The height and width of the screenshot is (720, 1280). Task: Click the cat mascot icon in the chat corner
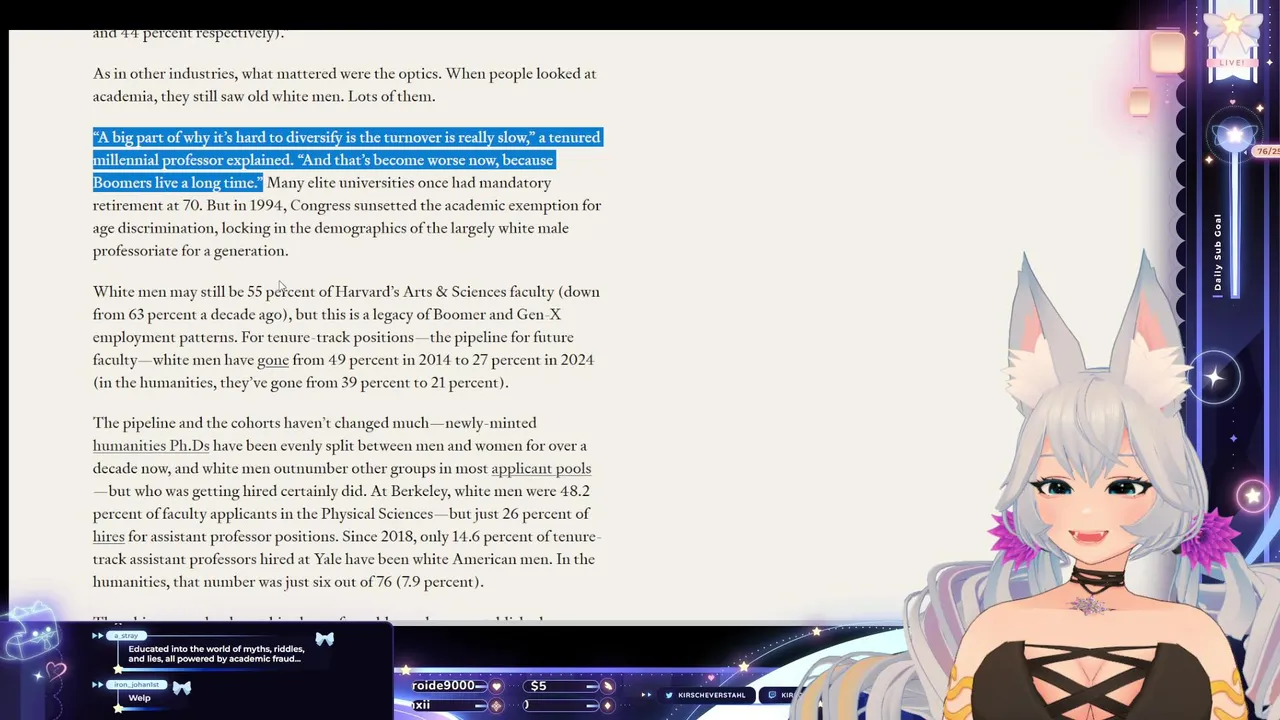click(x=29, y=631)
